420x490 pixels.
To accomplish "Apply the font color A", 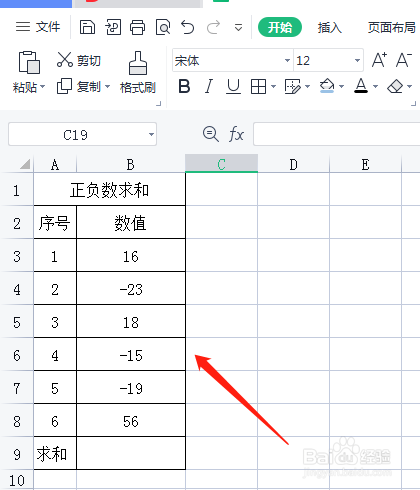I will tap(361, 86).
